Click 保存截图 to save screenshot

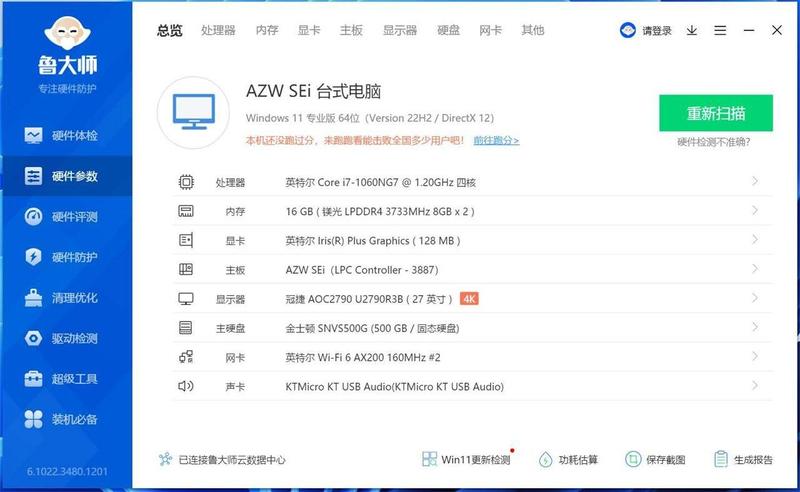pos(655,460)
